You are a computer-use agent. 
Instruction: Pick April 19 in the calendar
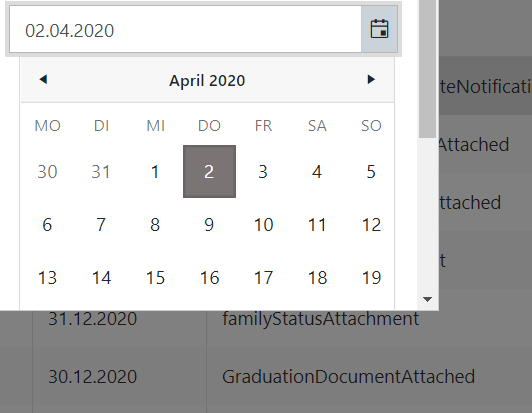pos(371,278)
